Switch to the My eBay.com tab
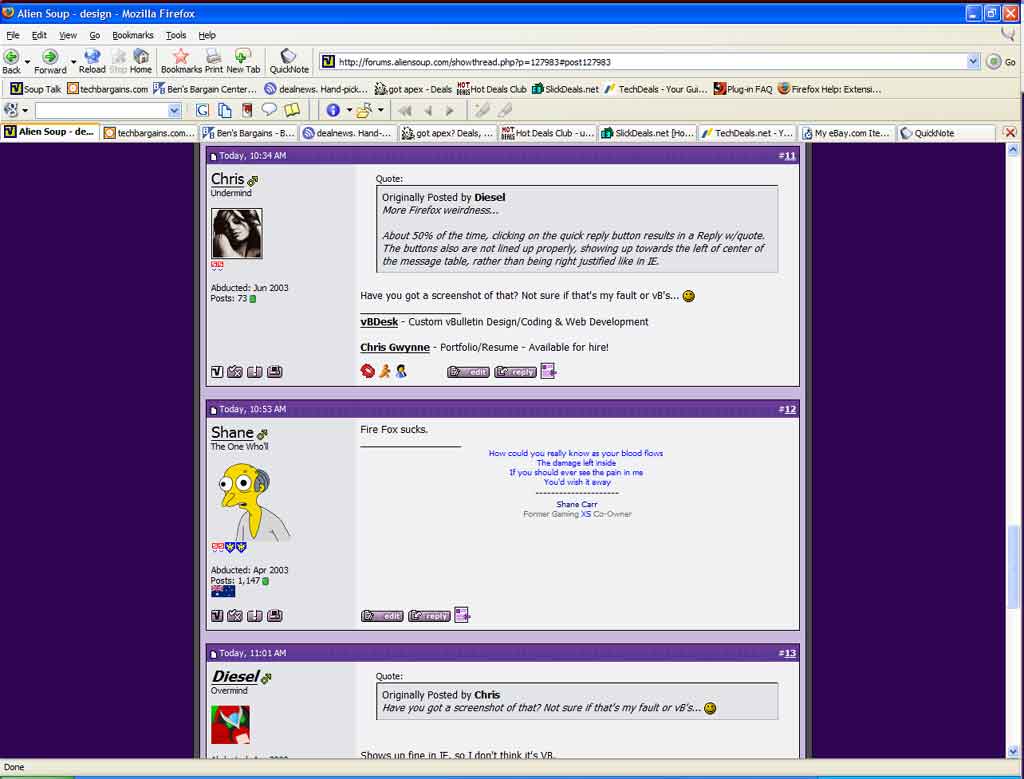Image resolution: width=1024 pixels, height=779 pixels. [x=846, y=133]
